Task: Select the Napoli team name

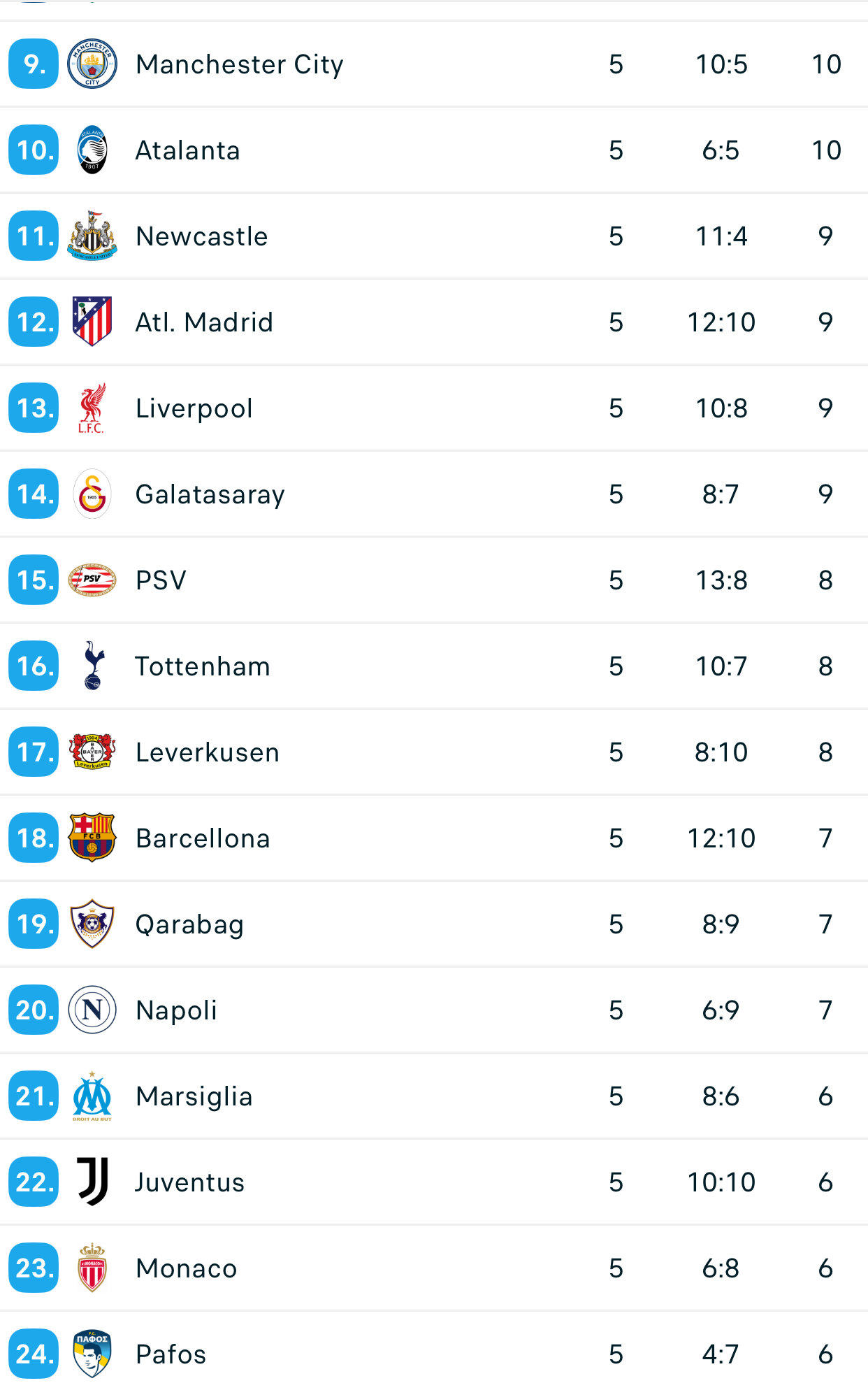Action: pyautogui.click(x=176, y=1010)
